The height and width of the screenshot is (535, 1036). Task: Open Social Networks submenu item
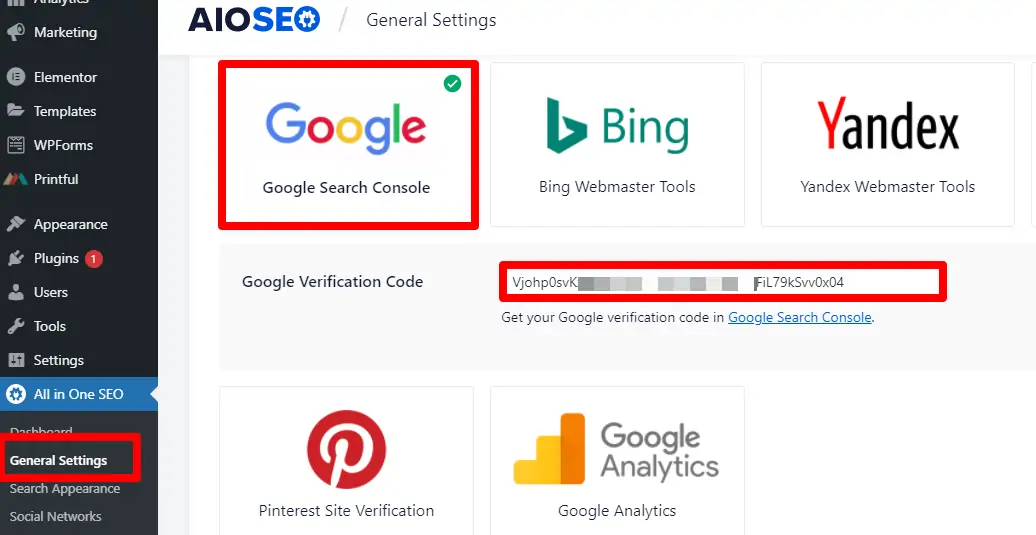[55, 516]
